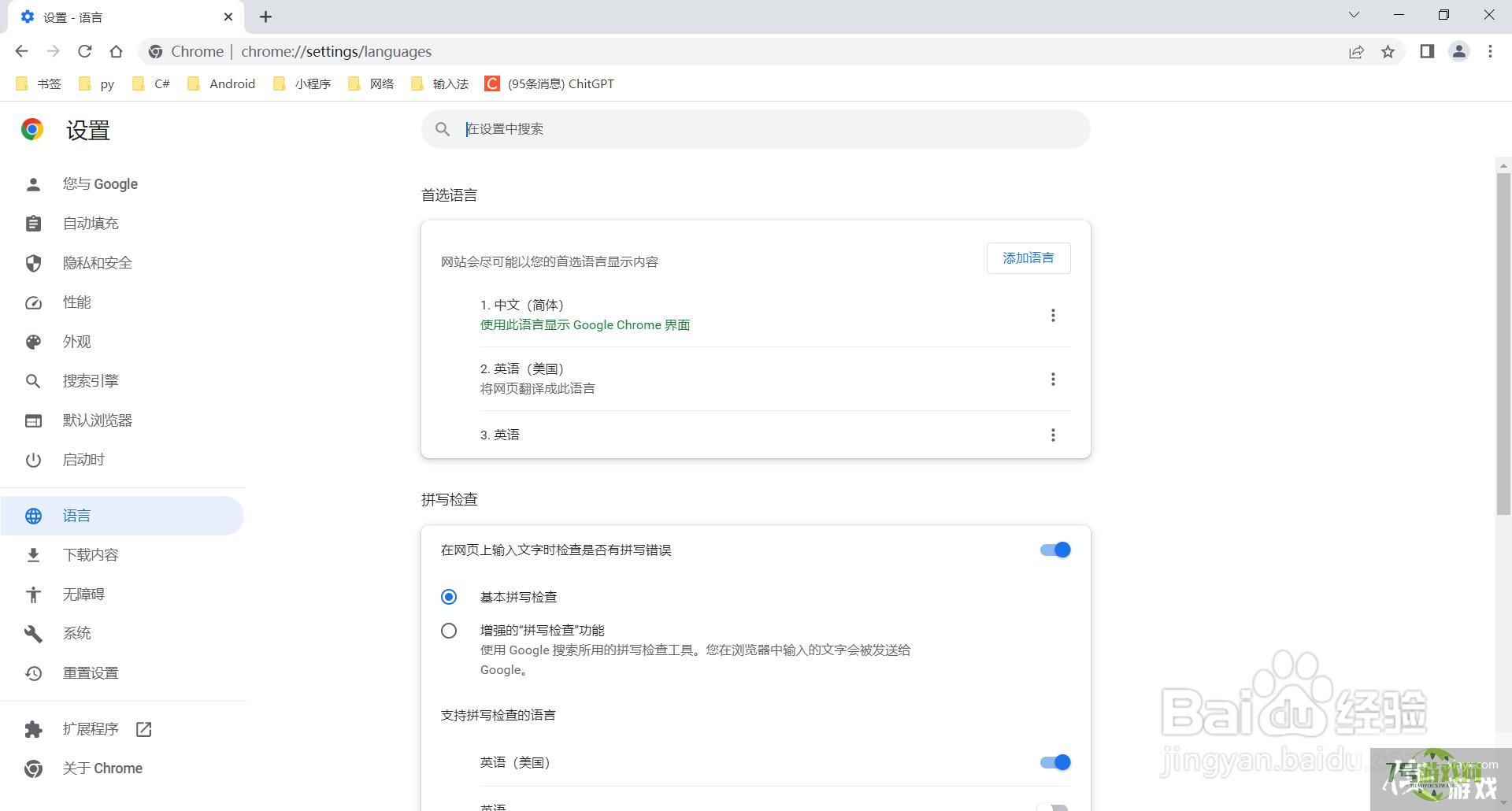The width and height of the screenshot is (1512, 811).
Task: Open the Android bookmarks folder
Action: (221, 83)
